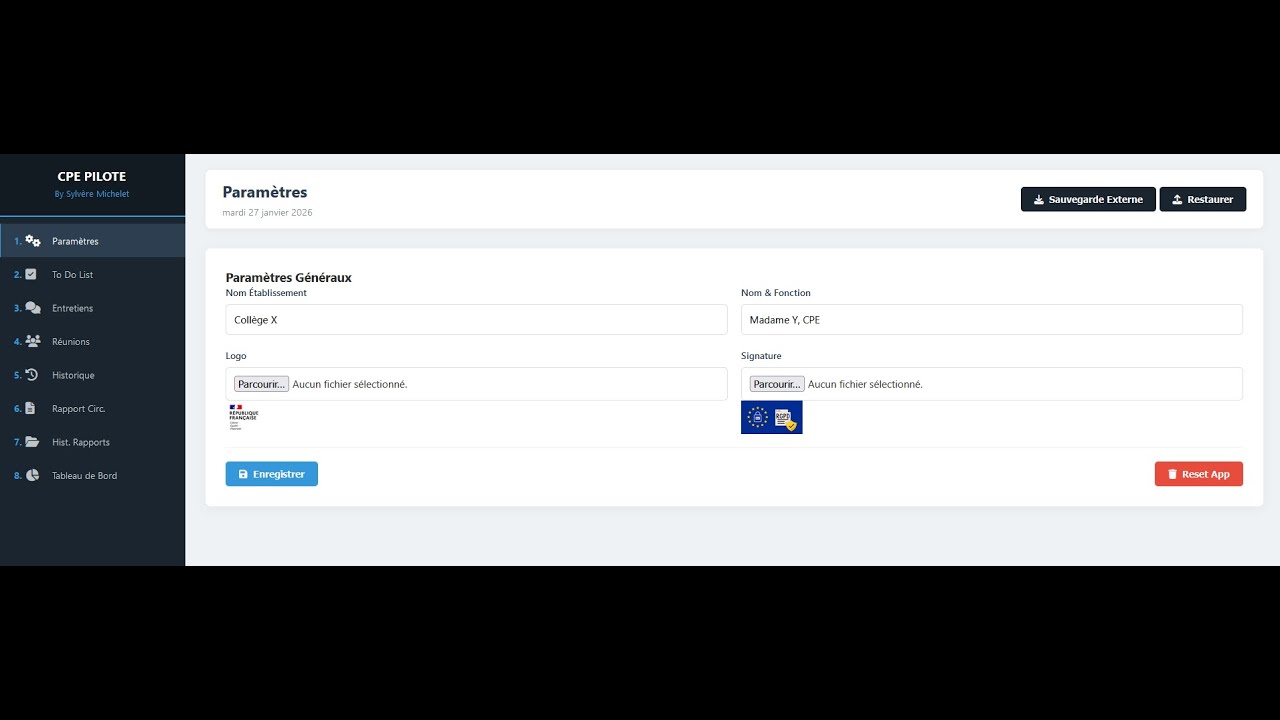
Task: Click the red Reset App button
Action: pyautogui.click(x=1199, y=474)
